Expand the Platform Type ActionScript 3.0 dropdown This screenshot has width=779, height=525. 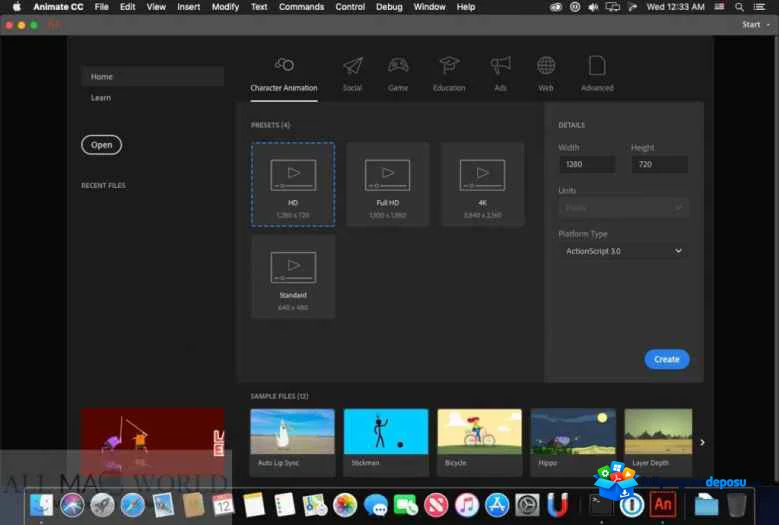[623, 251]
